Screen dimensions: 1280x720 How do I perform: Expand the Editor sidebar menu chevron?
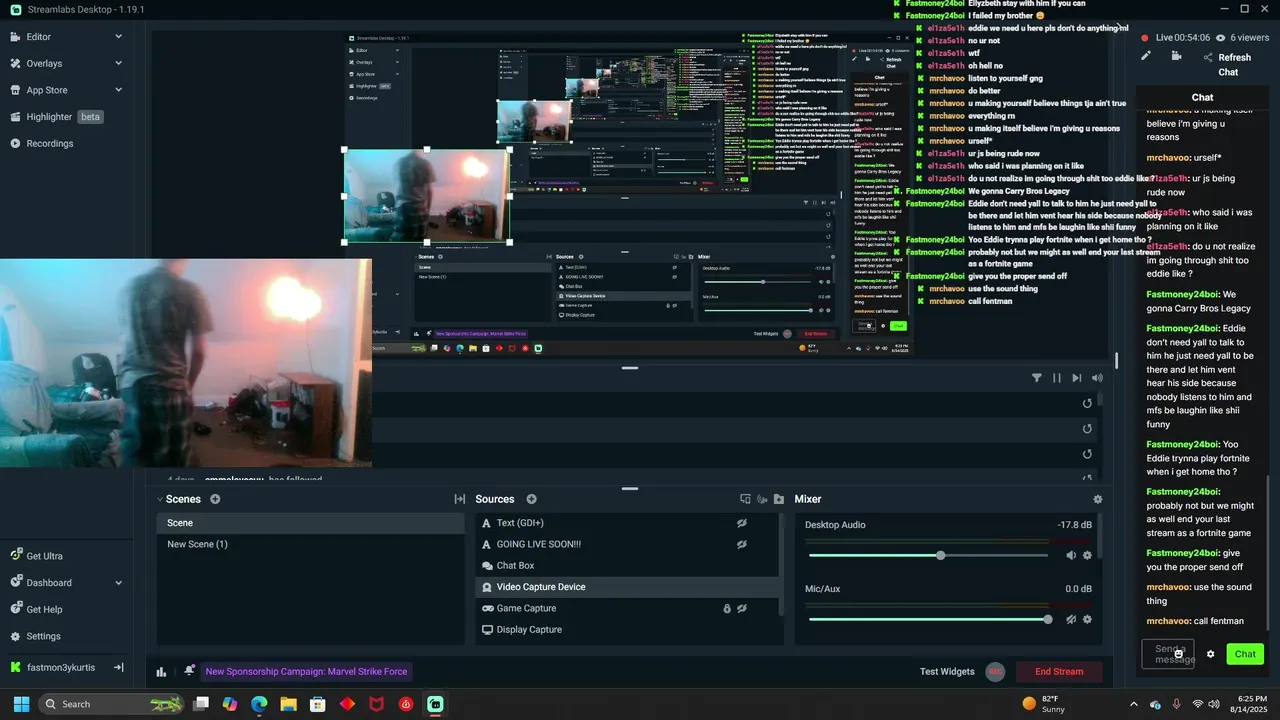click(118, 37)
